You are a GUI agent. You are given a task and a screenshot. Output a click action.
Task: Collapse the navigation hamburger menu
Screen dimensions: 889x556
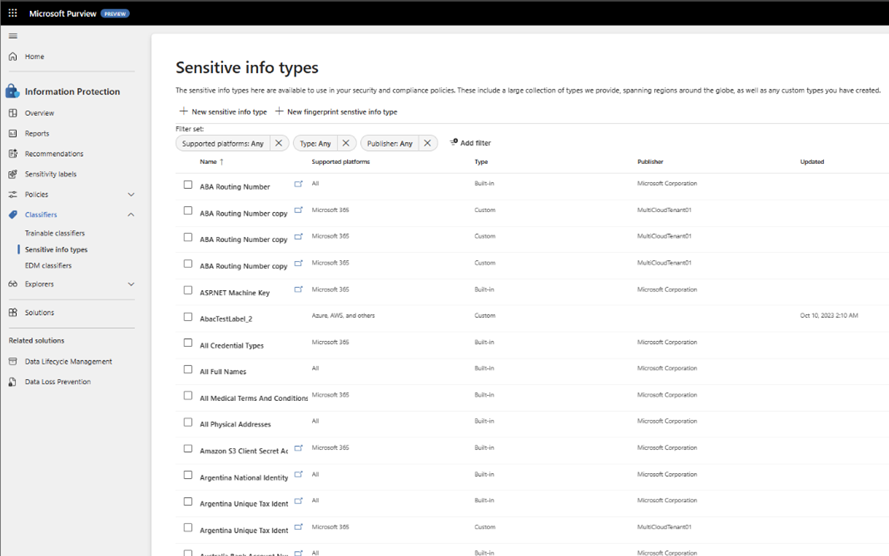click(x=13, y=36)
